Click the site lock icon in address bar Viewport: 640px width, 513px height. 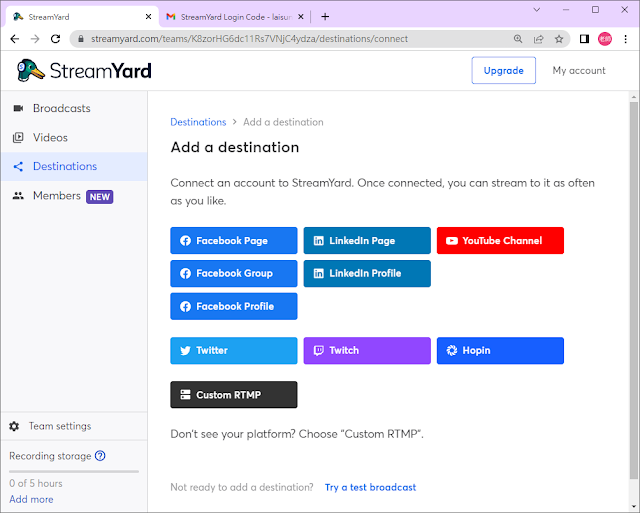point(81,39)
